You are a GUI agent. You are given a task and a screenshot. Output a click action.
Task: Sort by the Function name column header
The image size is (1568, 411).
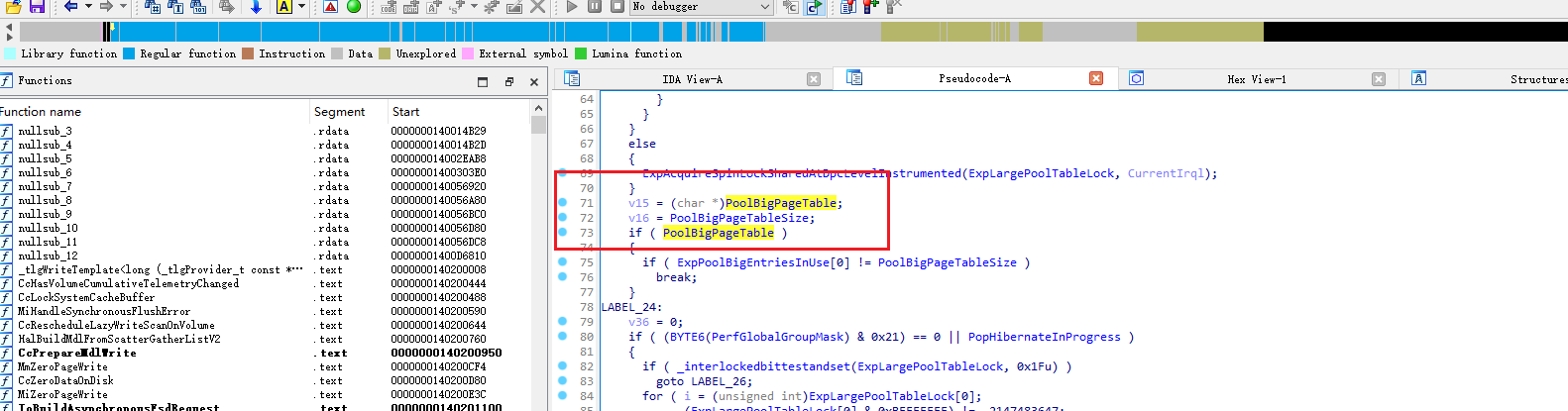coord(155,112)
